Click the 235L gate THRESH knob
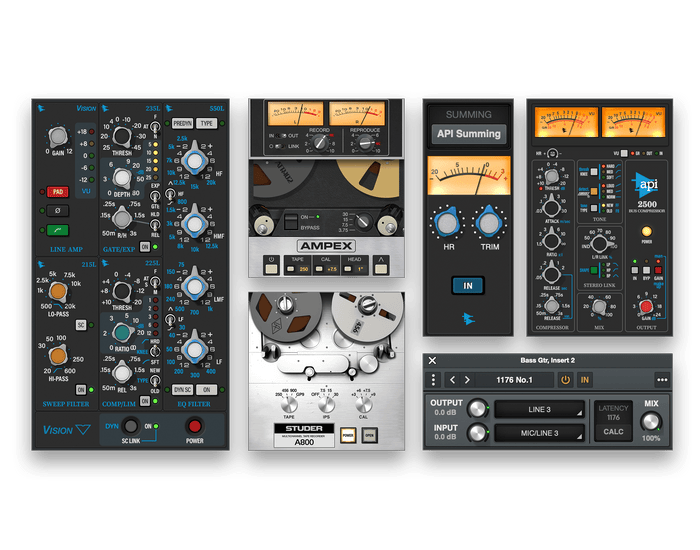This screenshot has height=550, width=700. coord(122,137)
